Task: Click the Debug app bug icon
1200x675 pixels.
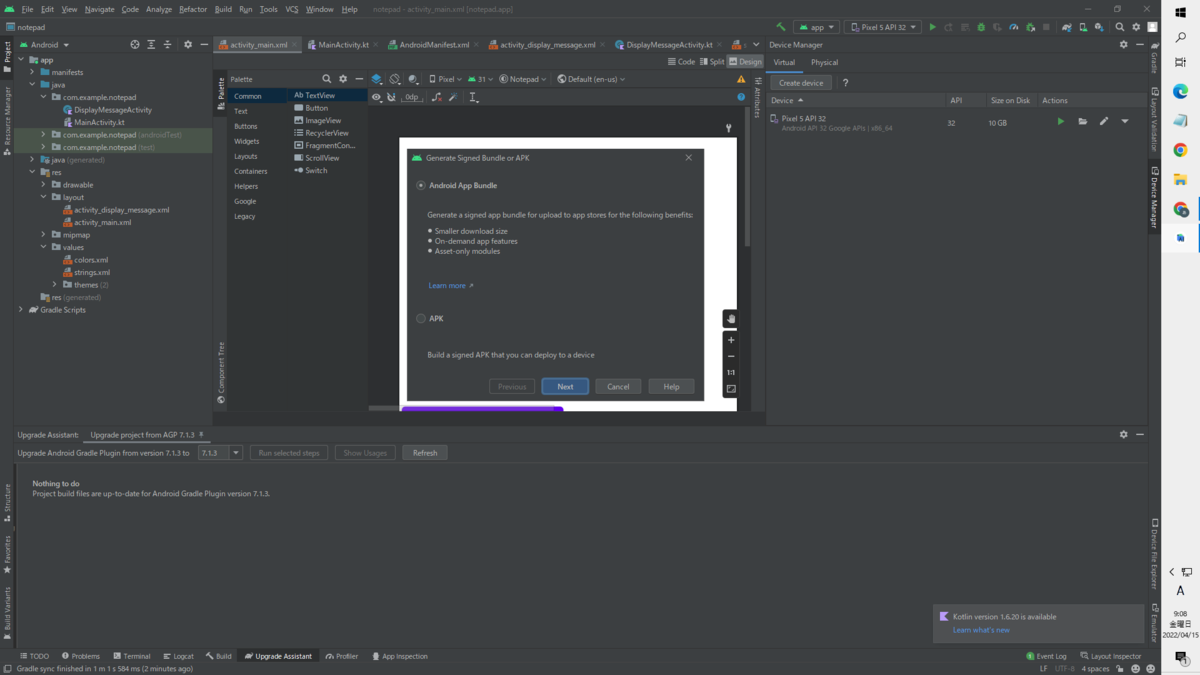Action: pos(981,27)
